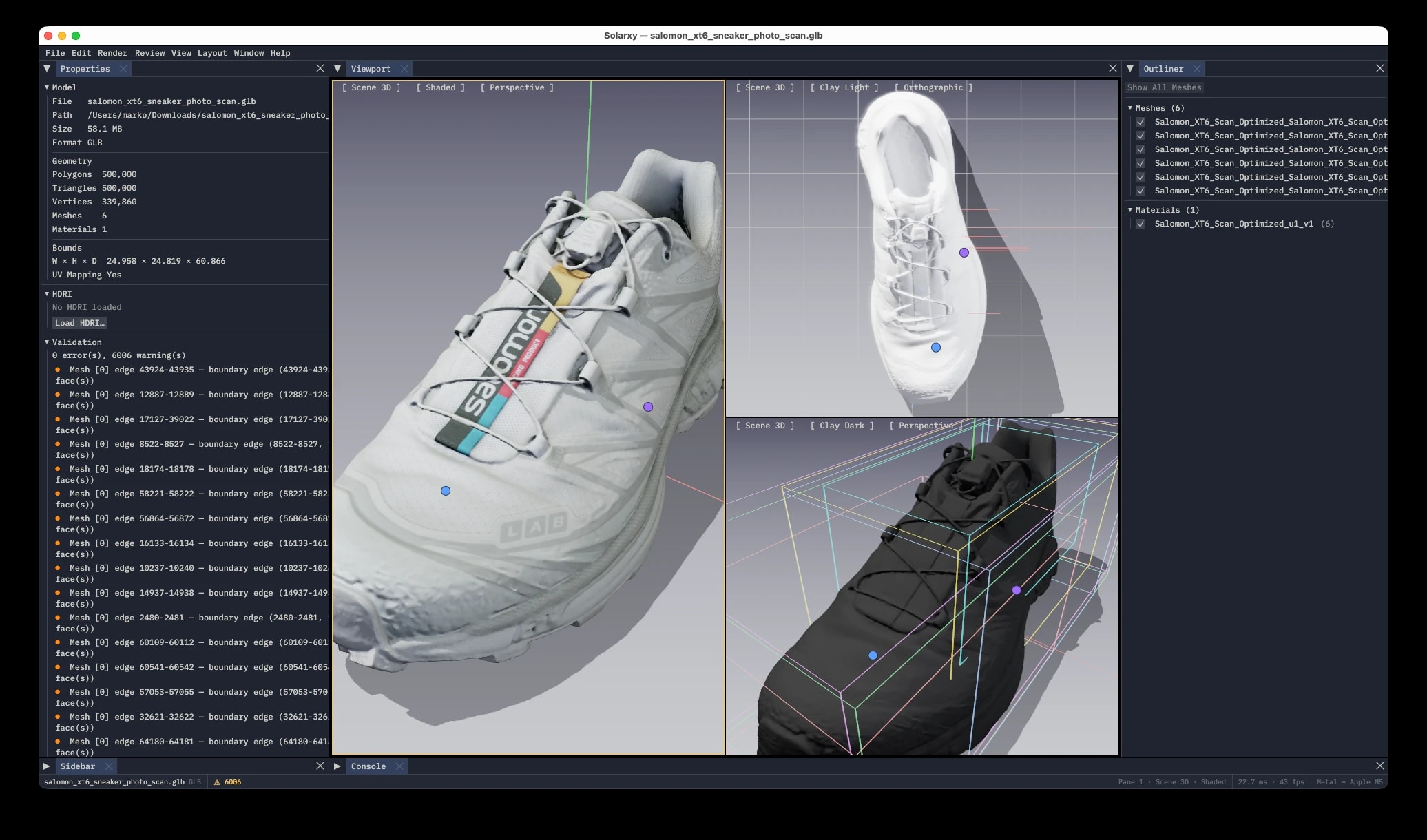Select the purple light handle in Clay Dark pane
Screen dimensions: 1427x840
(1017, 590)
